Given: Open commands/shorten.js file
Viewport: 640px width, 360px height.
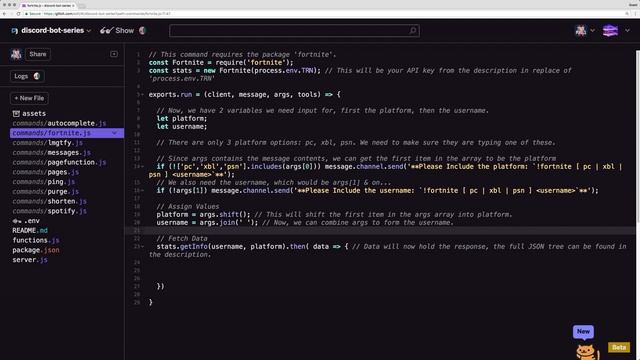Looking at the screenshot, I should click(49, 202).
